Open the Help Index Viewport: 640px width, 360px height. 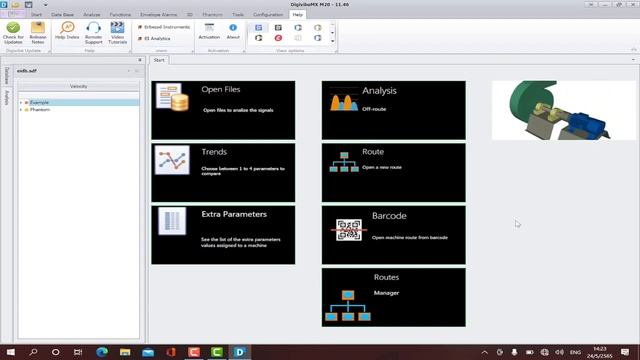[67, 31]
